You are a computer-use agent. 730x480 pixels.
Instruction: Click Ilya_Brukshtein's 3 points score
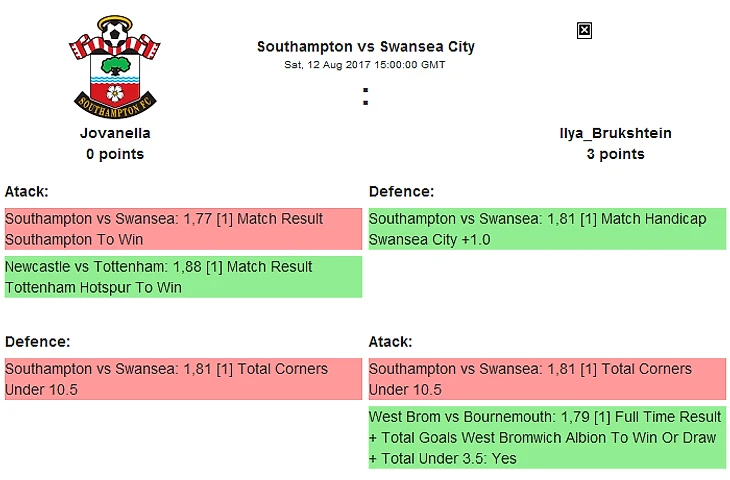point(615,154)
